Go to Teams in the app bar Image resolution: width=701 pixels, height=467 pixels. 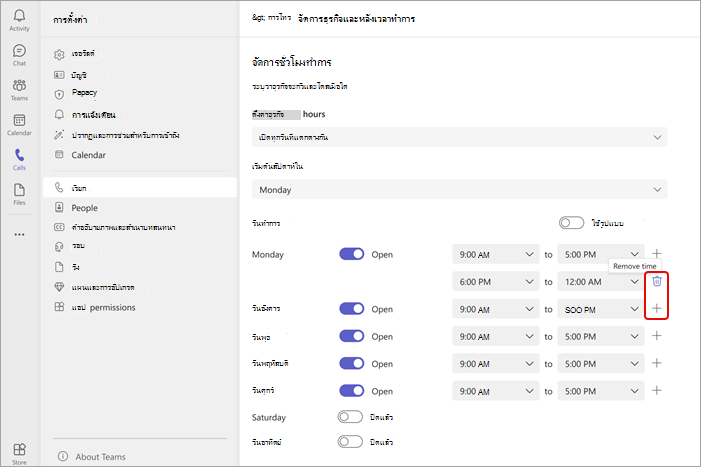[x=19, y=90]
